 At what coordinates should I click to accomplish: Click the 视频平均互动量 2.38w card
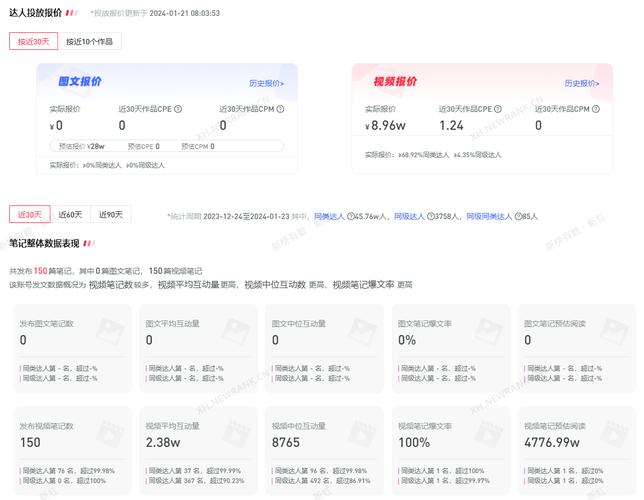196,449
